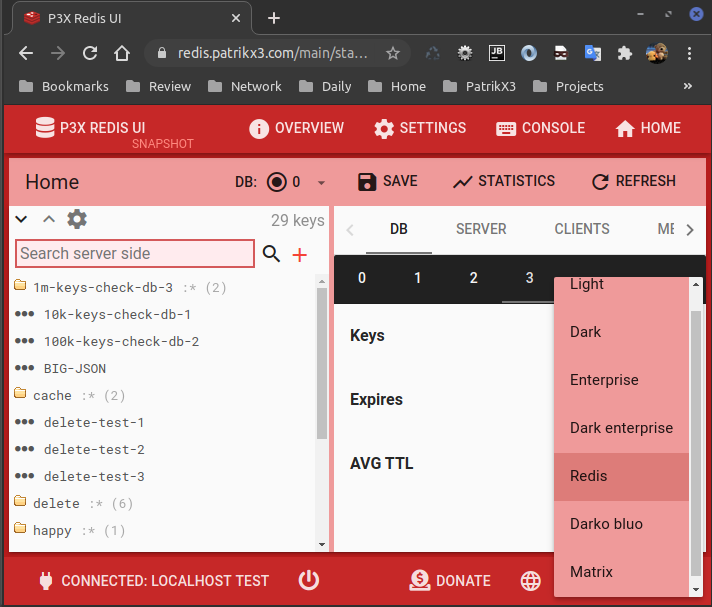
Task: Open the delete-test-2 key
Action: pos(94,449)
